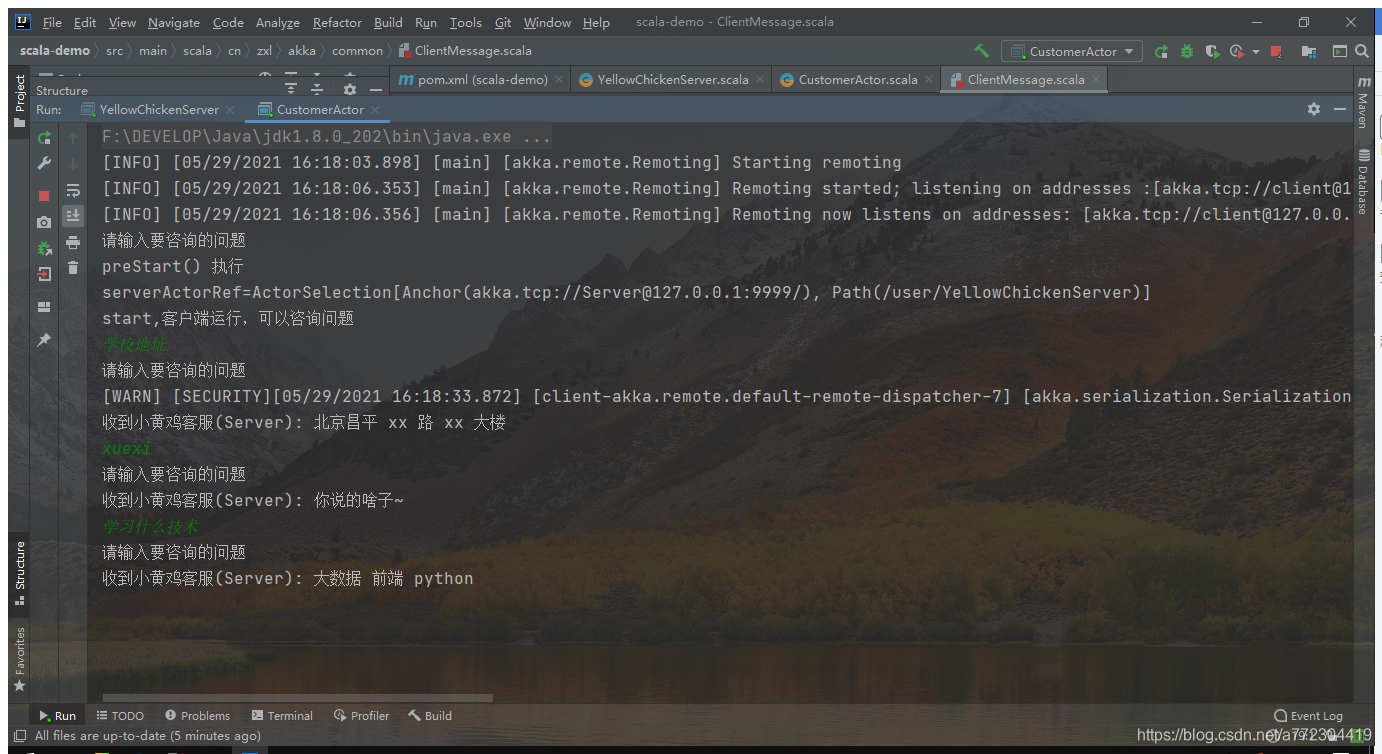Click the down arrow in the console toolbar

coord(73,163)
